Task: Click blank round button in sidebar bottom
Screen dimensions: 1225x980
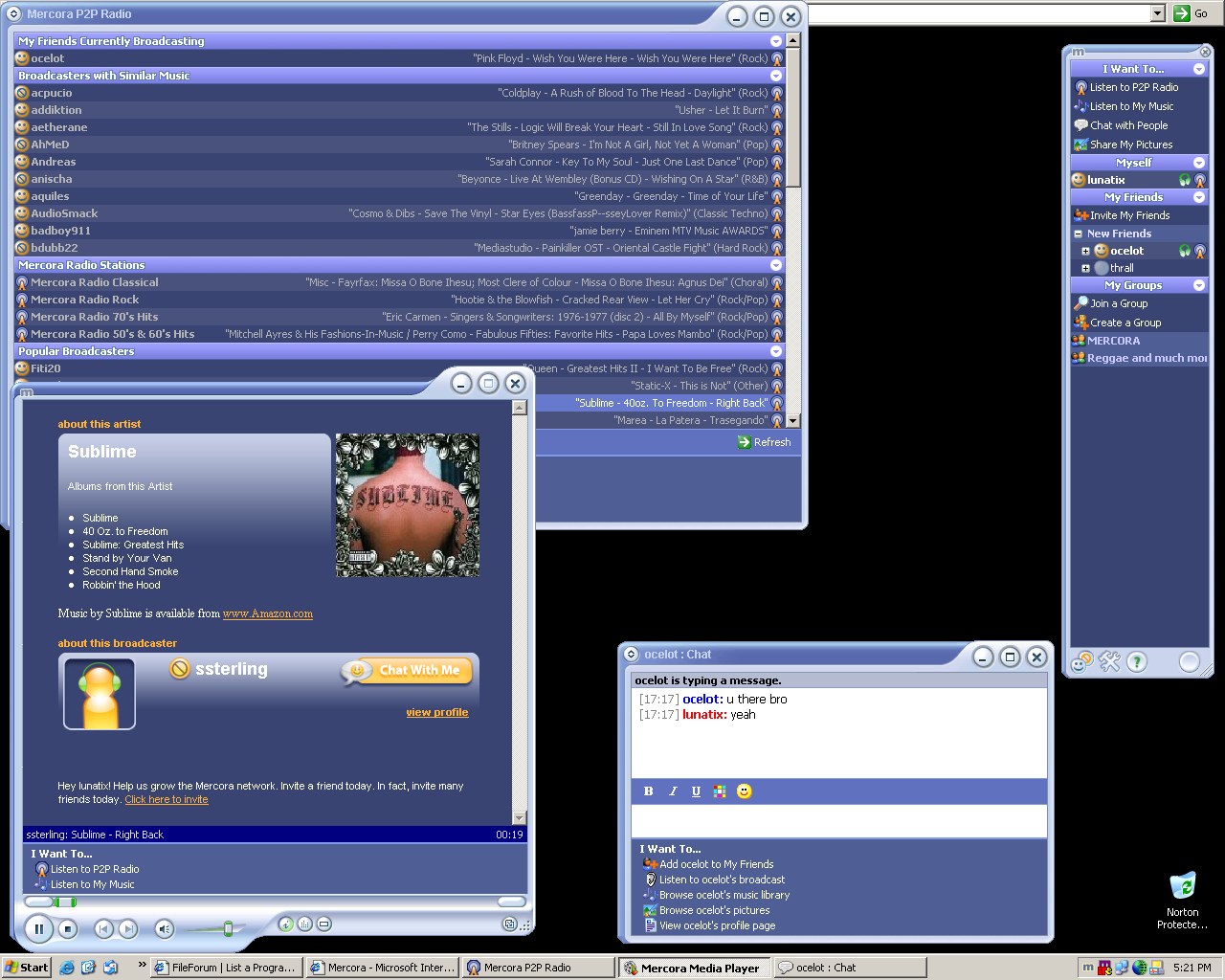Action: [1190, 661]
